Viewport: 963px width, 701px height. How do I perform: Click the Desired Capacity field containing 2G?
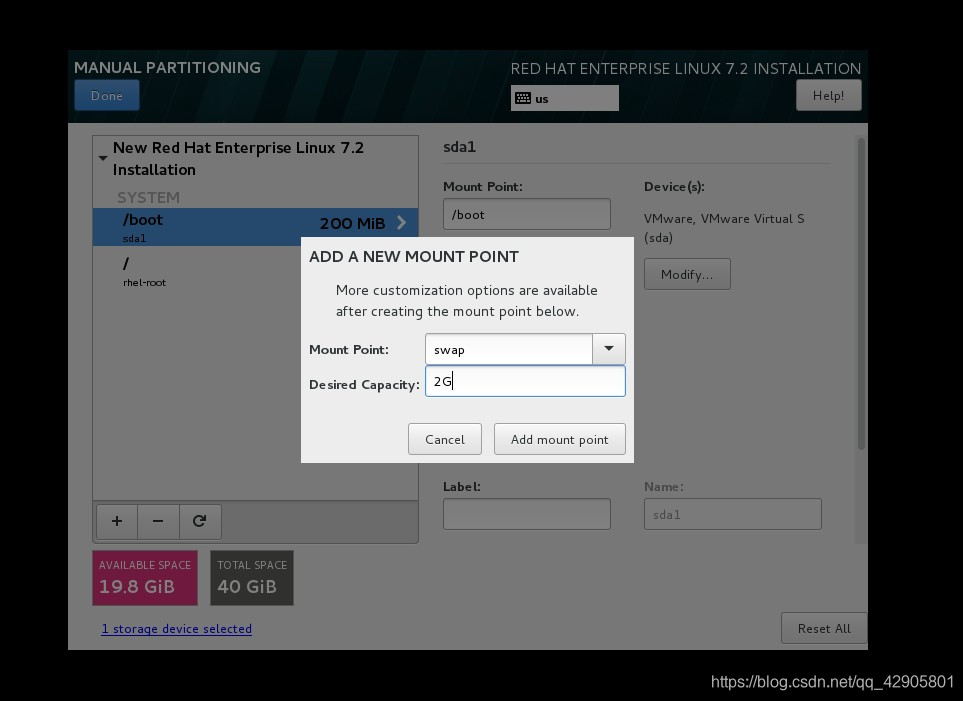coord(525,381)
